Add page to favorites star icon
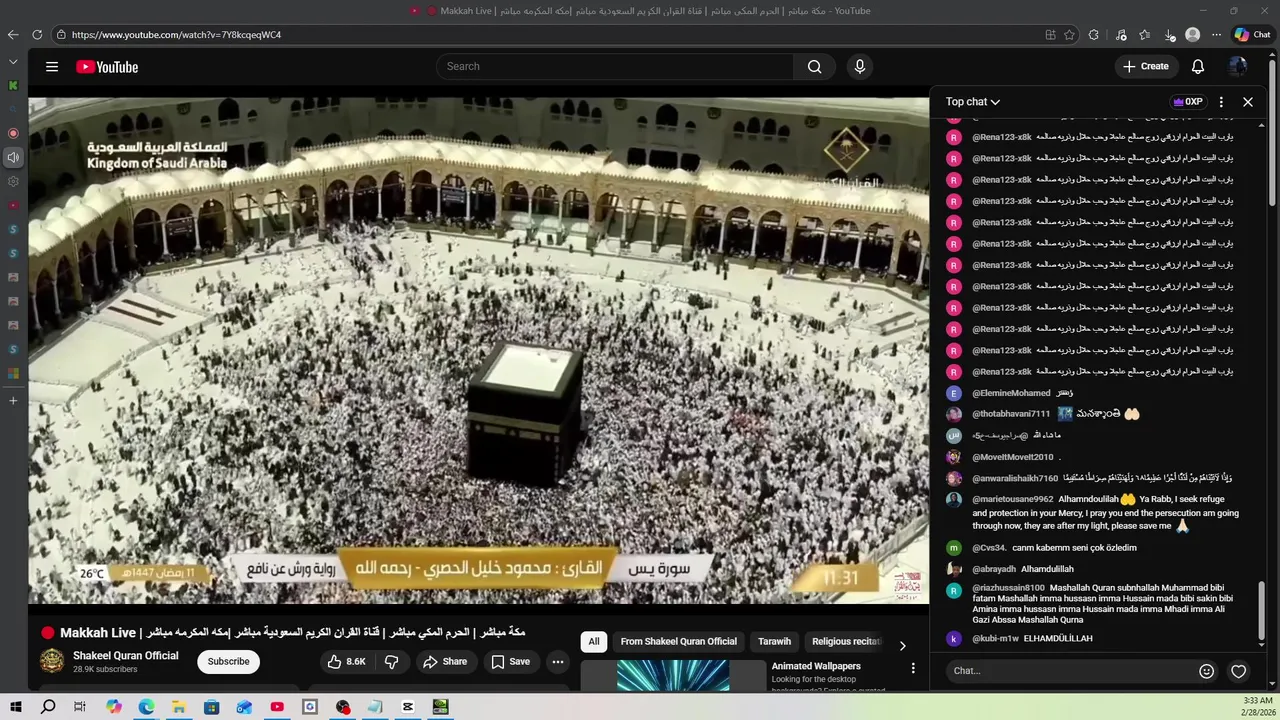Image resolution: width=1280 pixels, height=720 pixels. tap(1069, 34)
